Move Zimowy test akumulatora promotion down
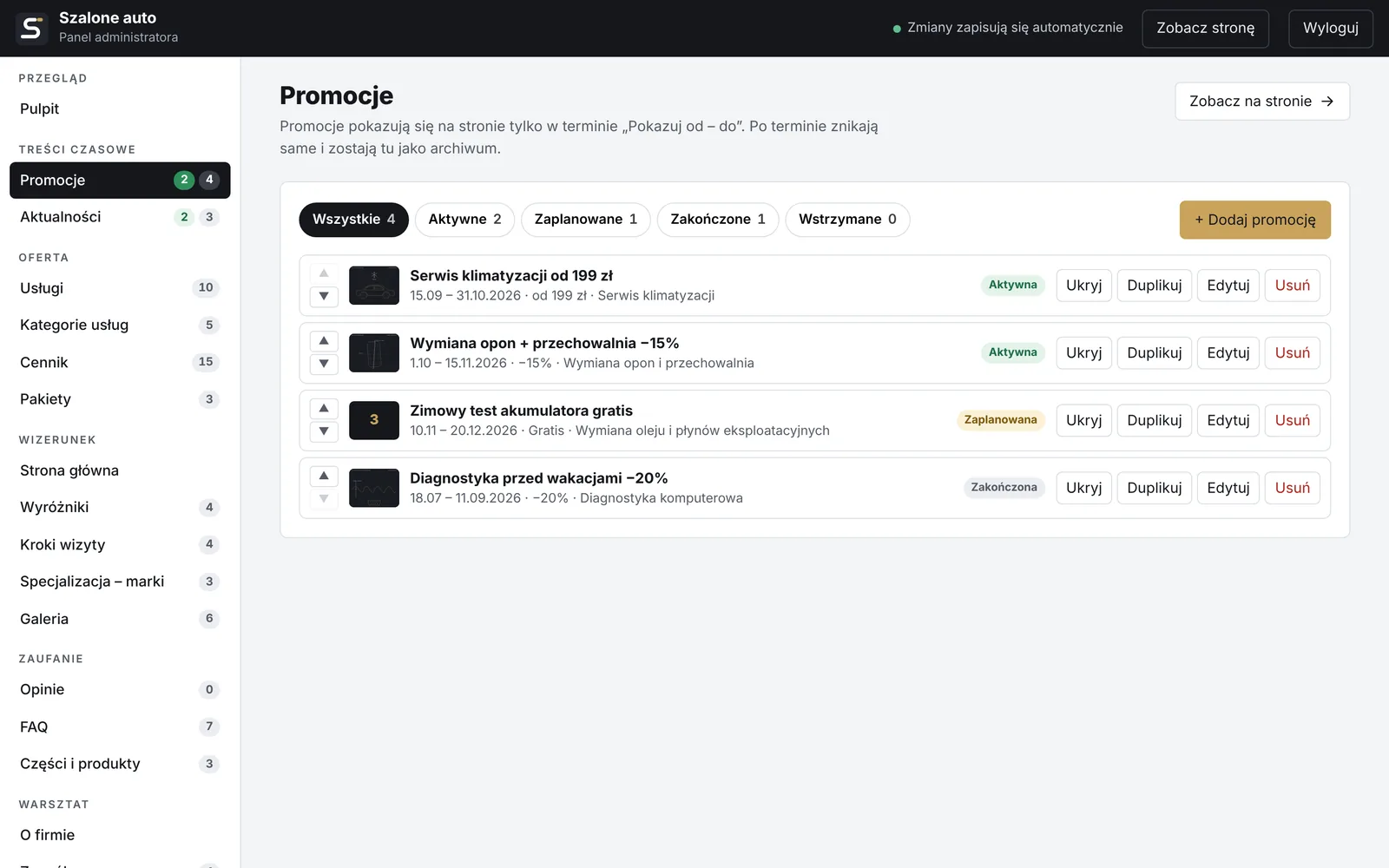The width and height of the screenshot is (1389, 868). click(x=324, y=431)
